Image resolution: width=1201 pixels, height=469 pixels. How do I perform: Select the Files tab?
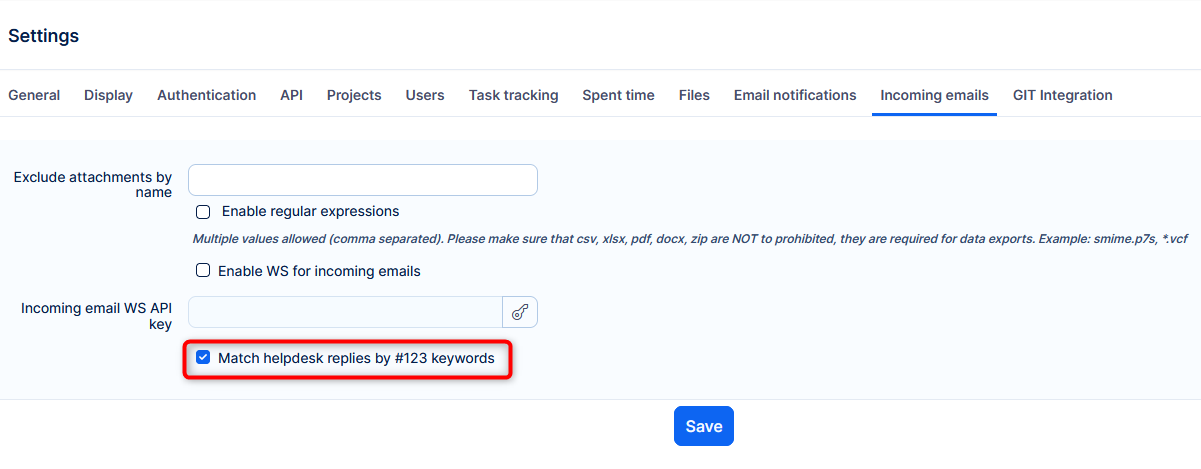(x=694, y=95)
